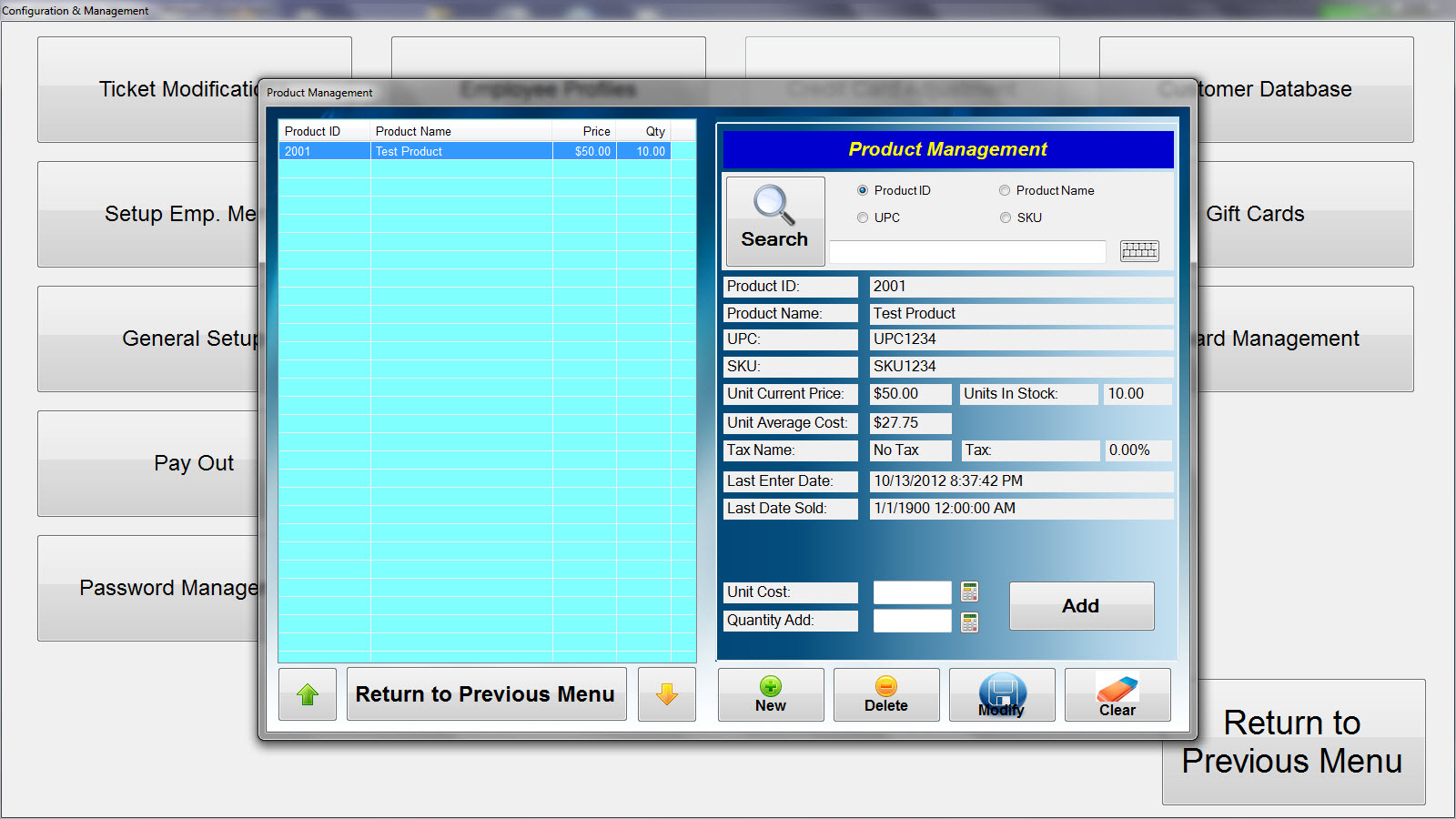This screenshot has width=1456, height=819.
Task: Click the Clear eraser button
Action: [x=1117, y=694]
